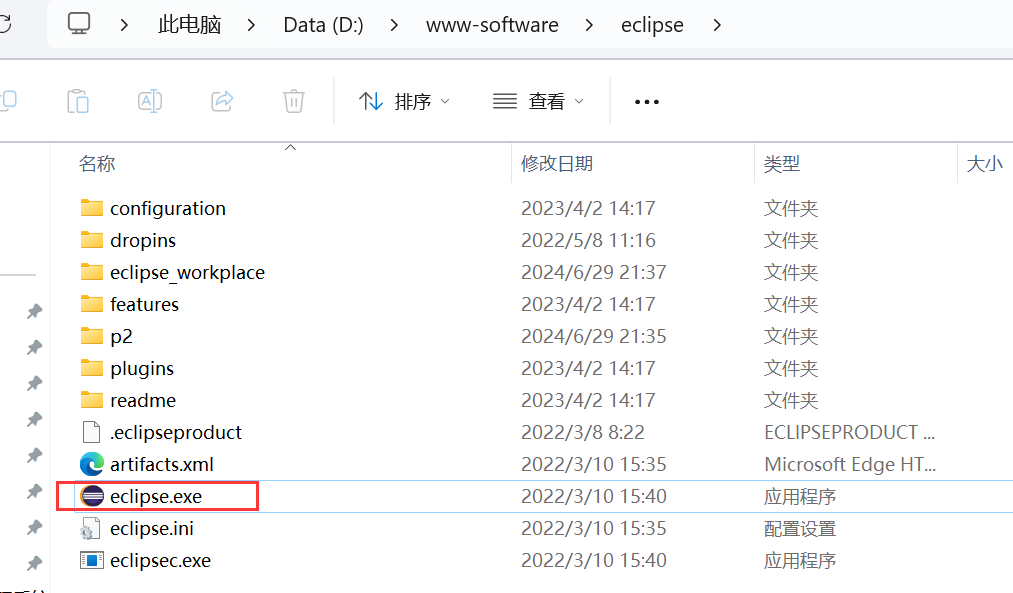The width and height of the screenshot is (1013, 593).
Task: Click the dropins folder icon
Action: pyautogui.click(x=92, y=240)
